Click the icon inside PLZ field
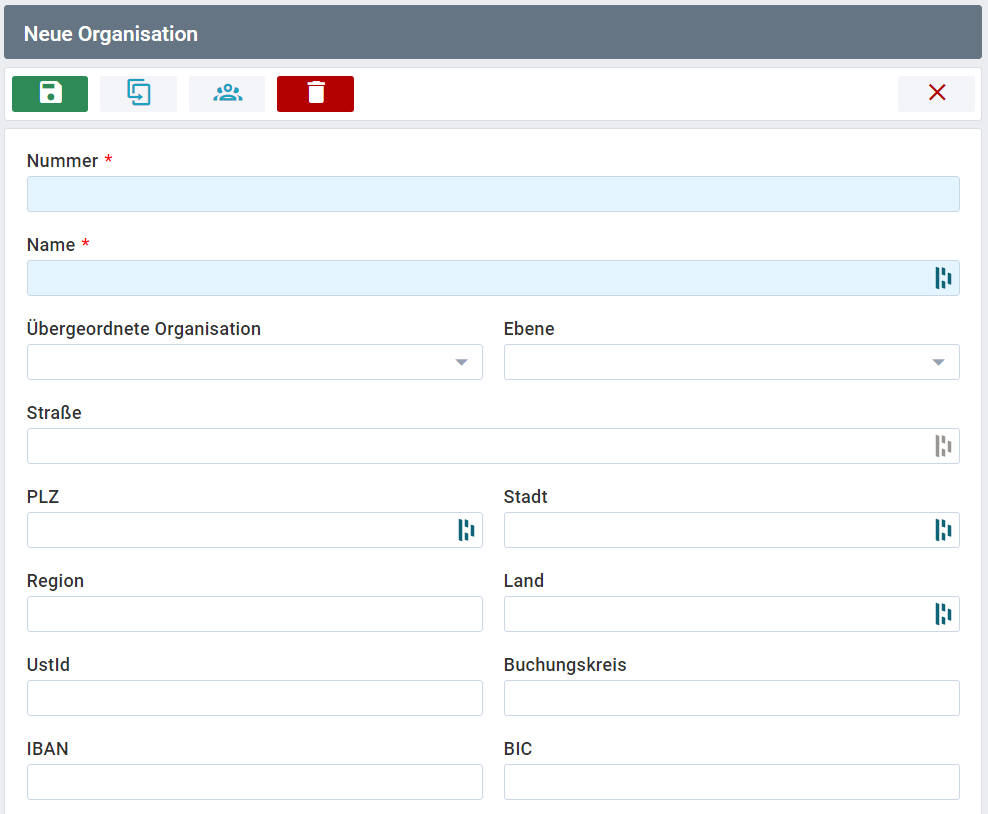Viewport: 988px width, 814px height. [x=465, y=530]
